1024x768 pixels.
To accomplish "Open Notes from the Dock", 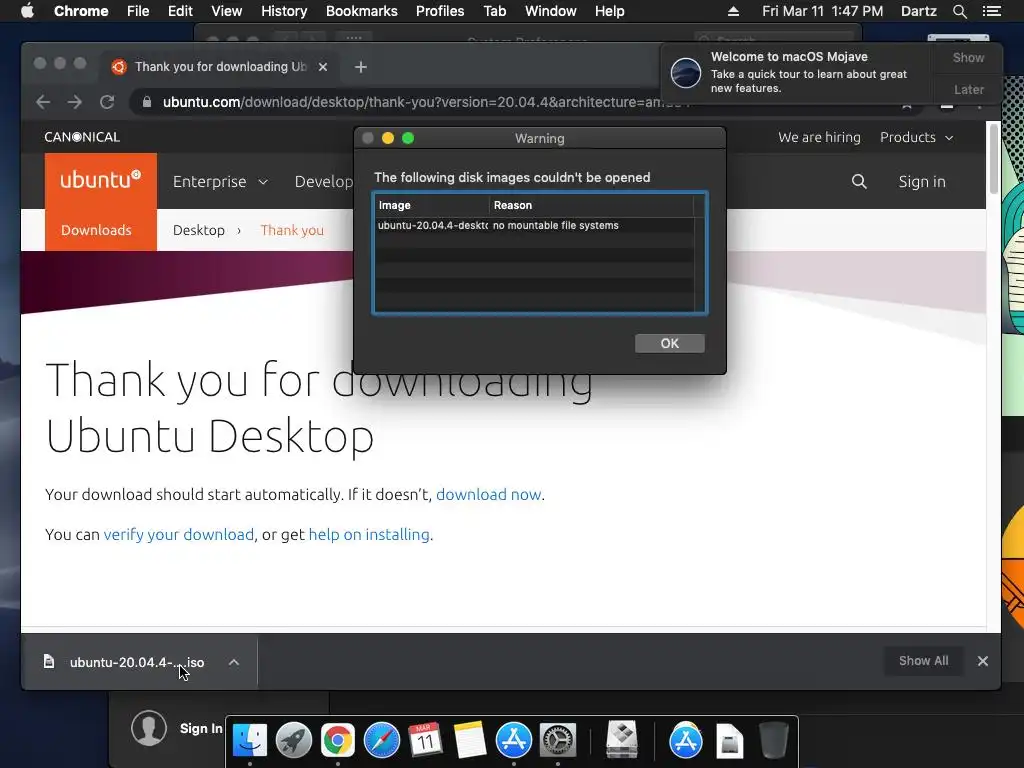I will pos(470,740).
